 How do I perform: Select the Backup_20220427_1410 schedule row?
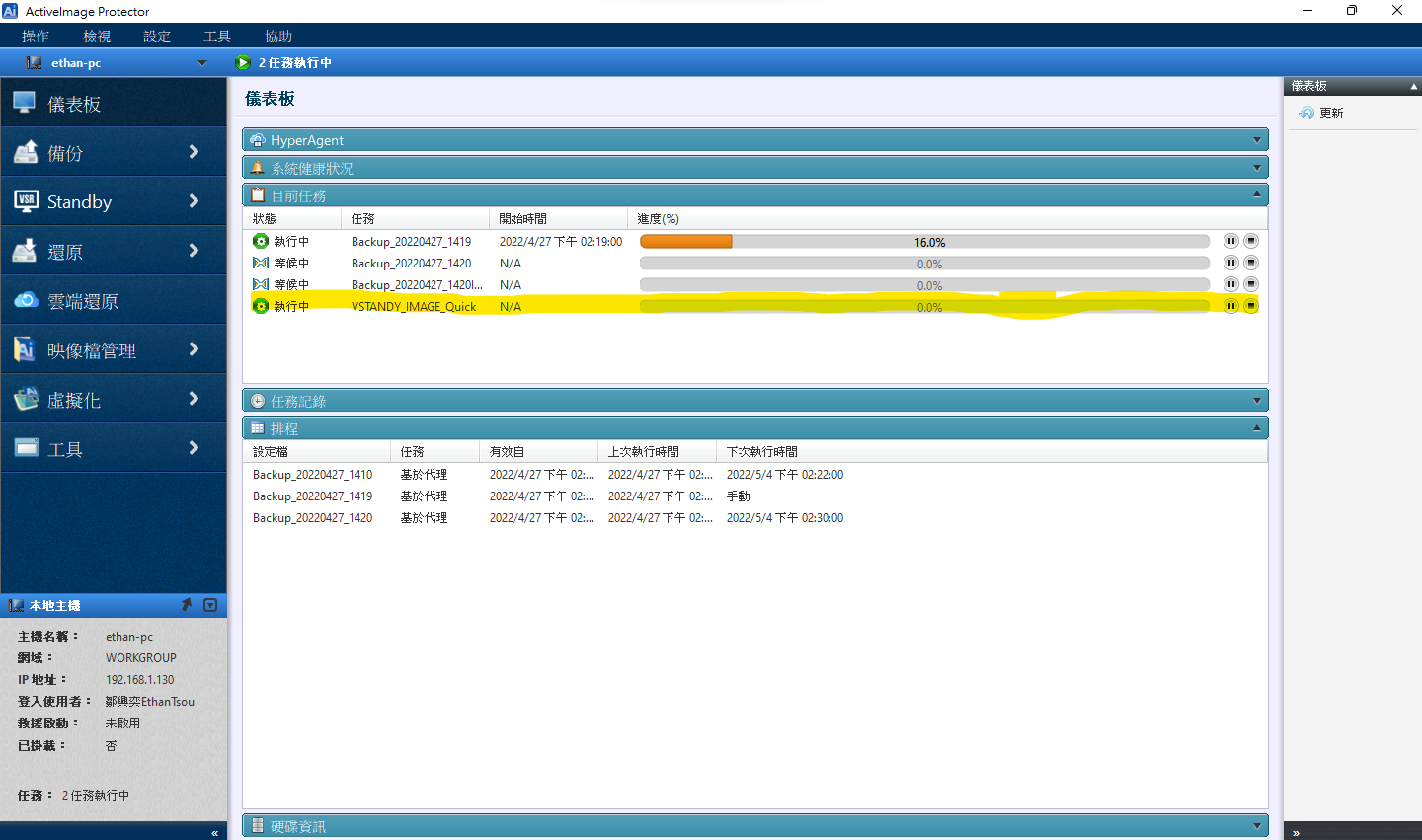click(313, 475)
